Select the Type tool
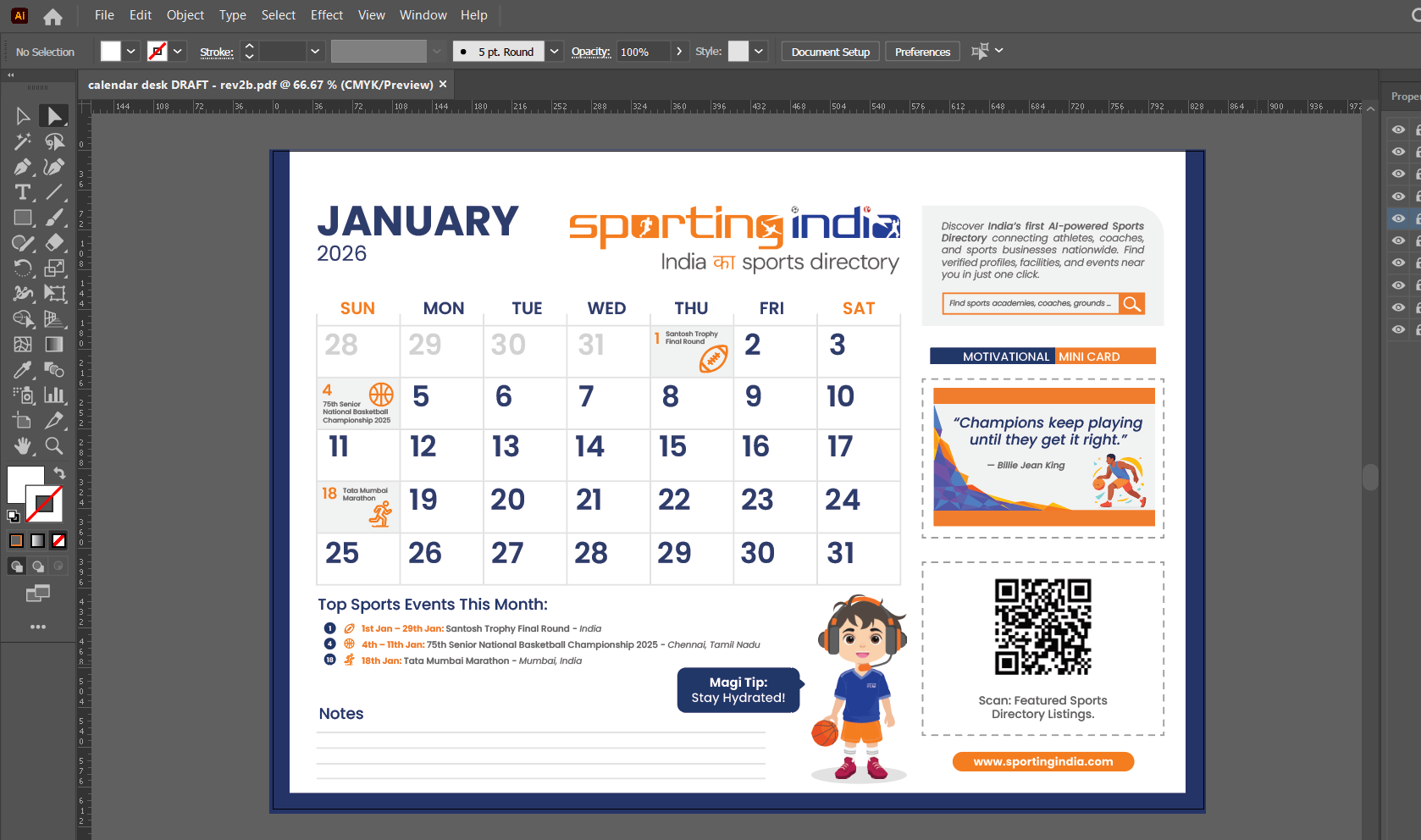This screenshot has height=840, width=1421. (23, 192)
